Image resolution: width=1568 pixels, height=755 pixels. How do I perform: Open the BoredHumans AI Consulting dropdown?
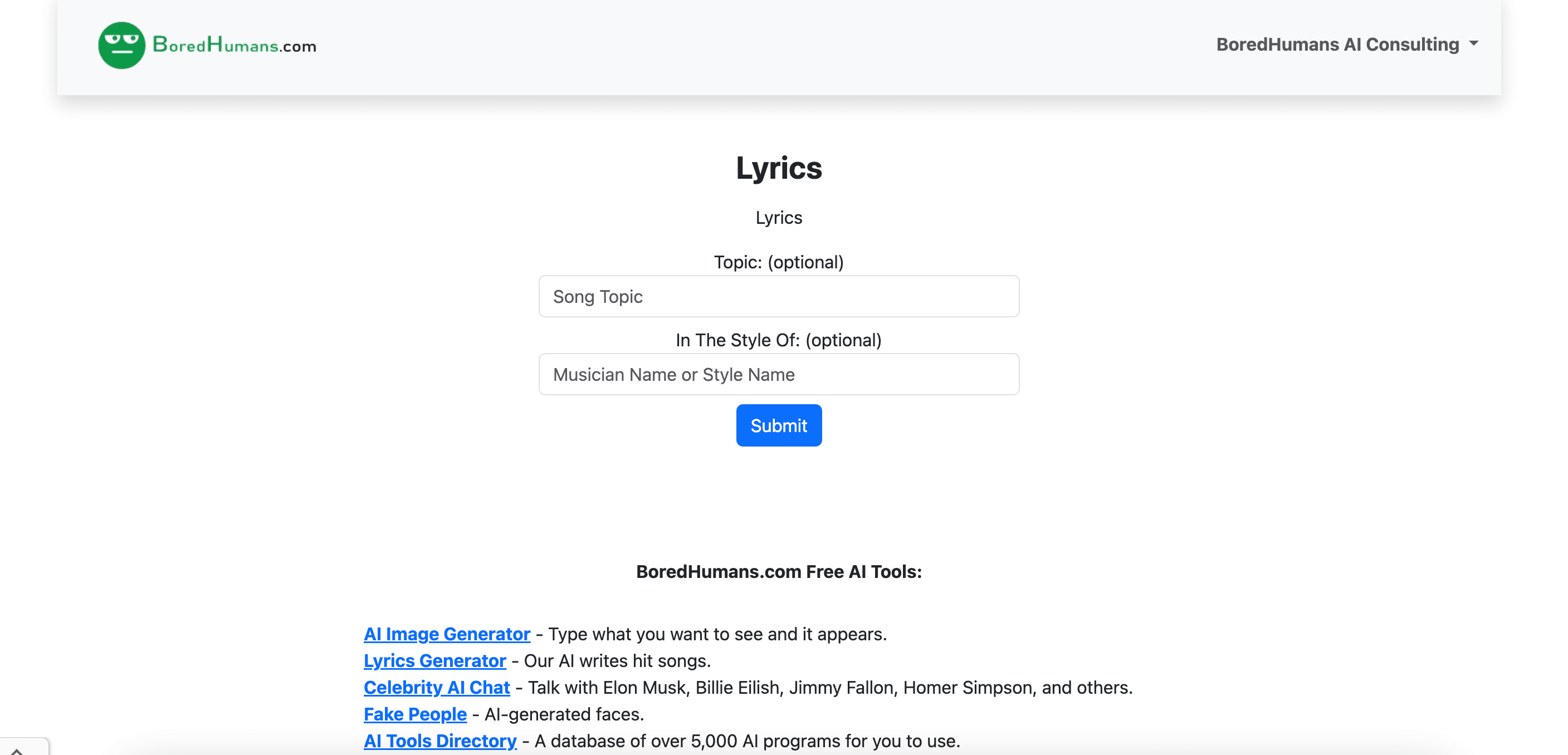1345,44
